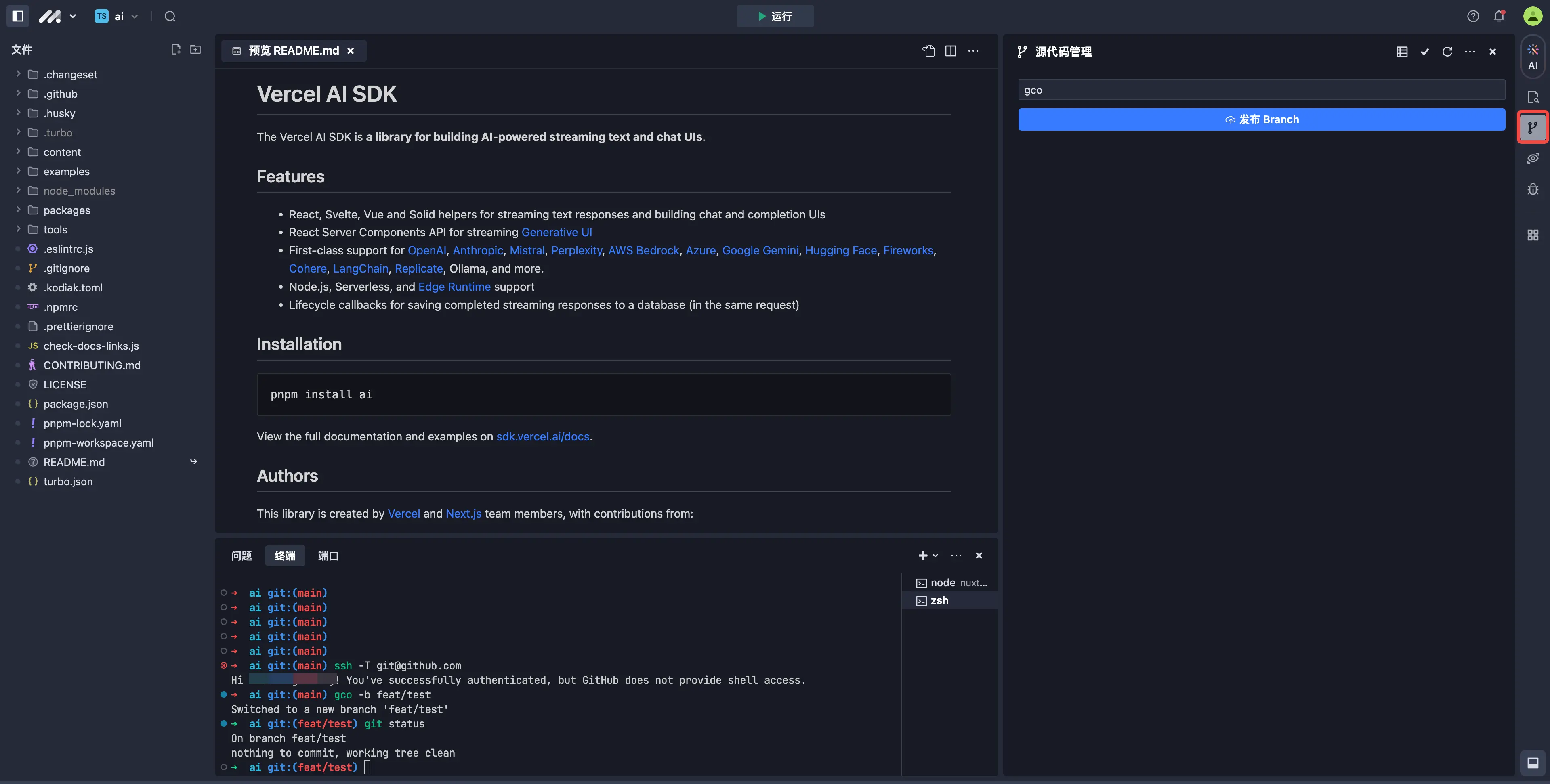
Task: Toggle the left sidebar panel icon
Action: [x=17, y=16]
